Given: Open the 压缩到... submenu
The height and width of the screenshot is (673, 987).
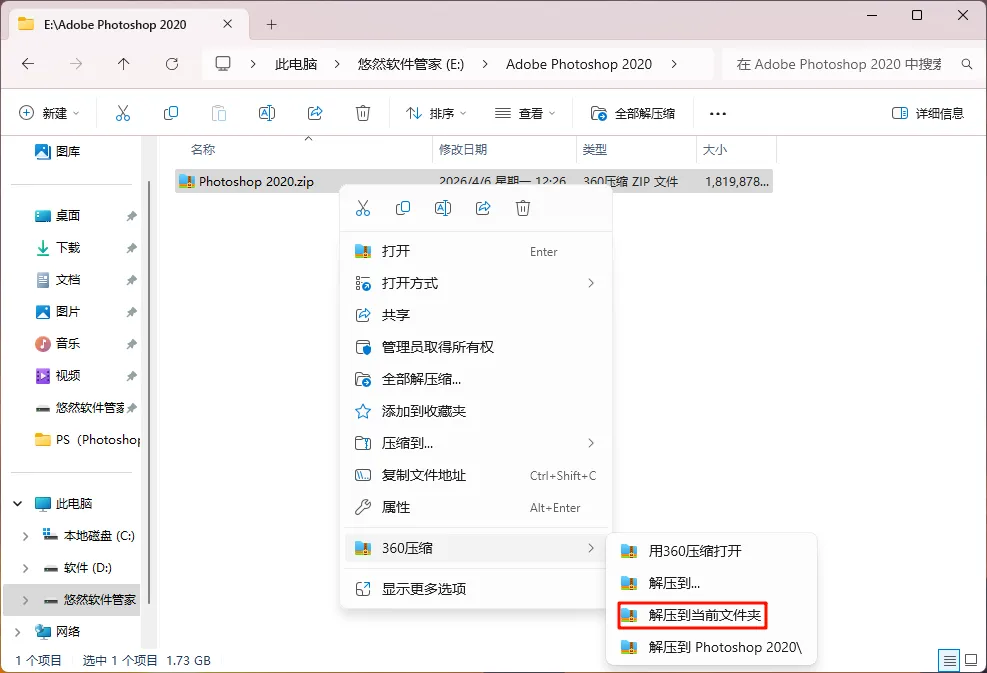Looking at the screenshot, I should (477, 443).
